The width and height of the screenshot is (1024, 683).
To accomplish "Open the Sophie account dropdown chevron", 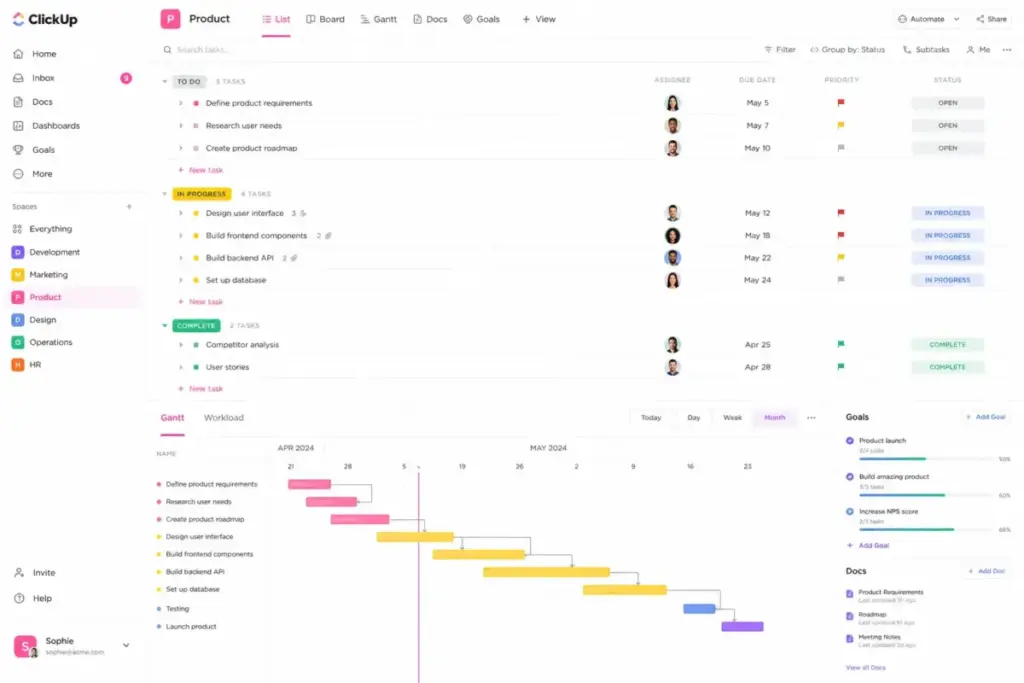I will [126, 645].
